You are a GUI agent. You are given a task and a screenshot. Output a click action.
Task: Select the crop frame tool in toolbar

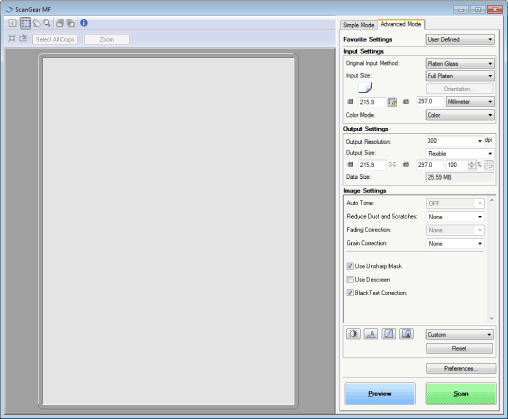click(25, 23)
